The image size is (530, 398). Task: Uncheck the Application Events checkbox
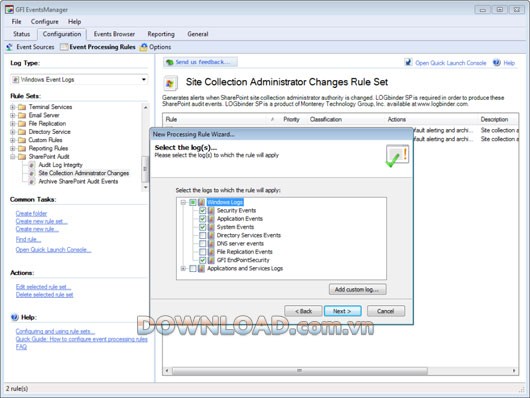(202, 219)
